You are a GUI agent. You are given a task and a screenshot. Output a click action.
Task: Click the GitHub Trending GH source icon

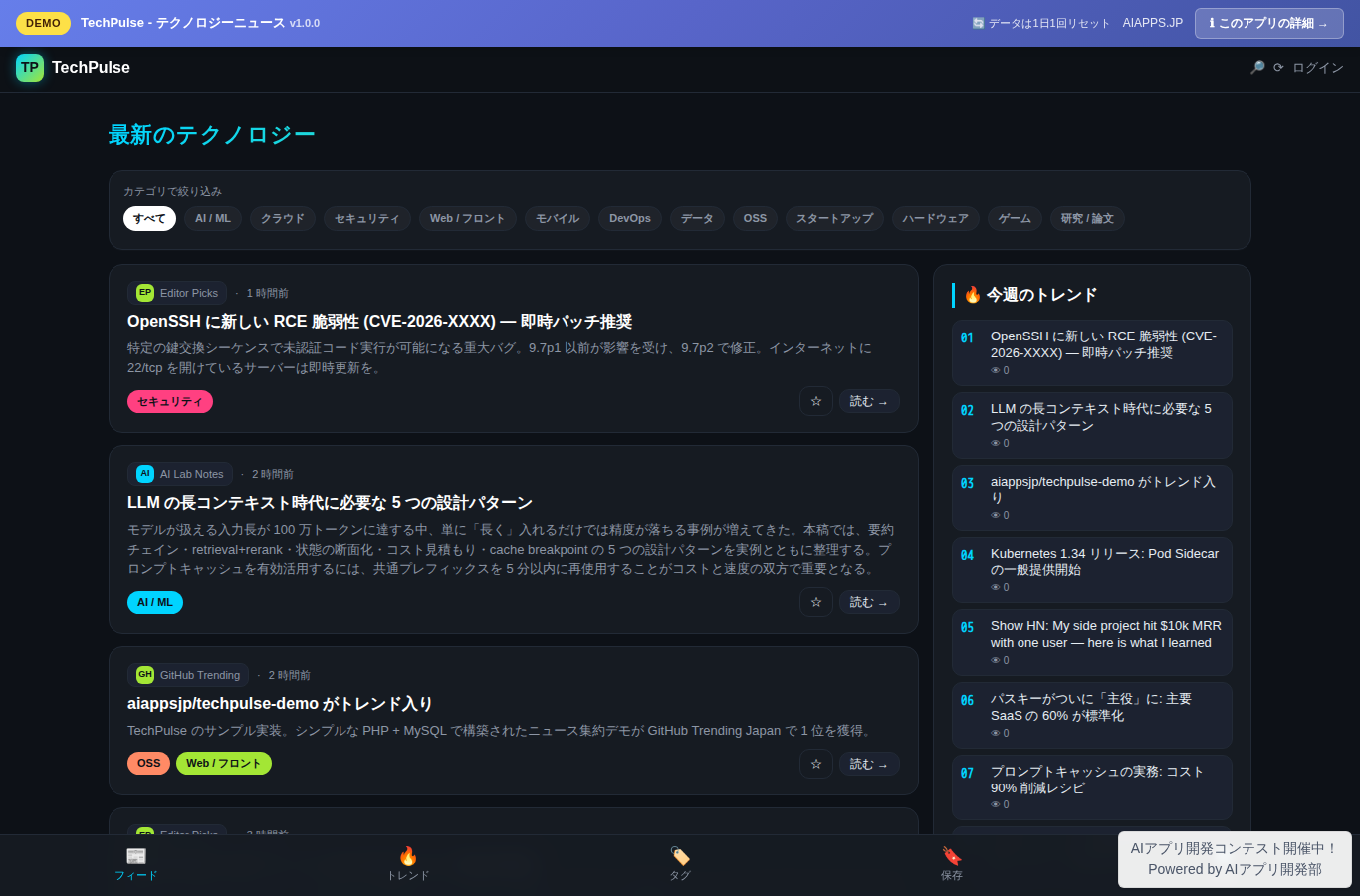coord(145,675)
